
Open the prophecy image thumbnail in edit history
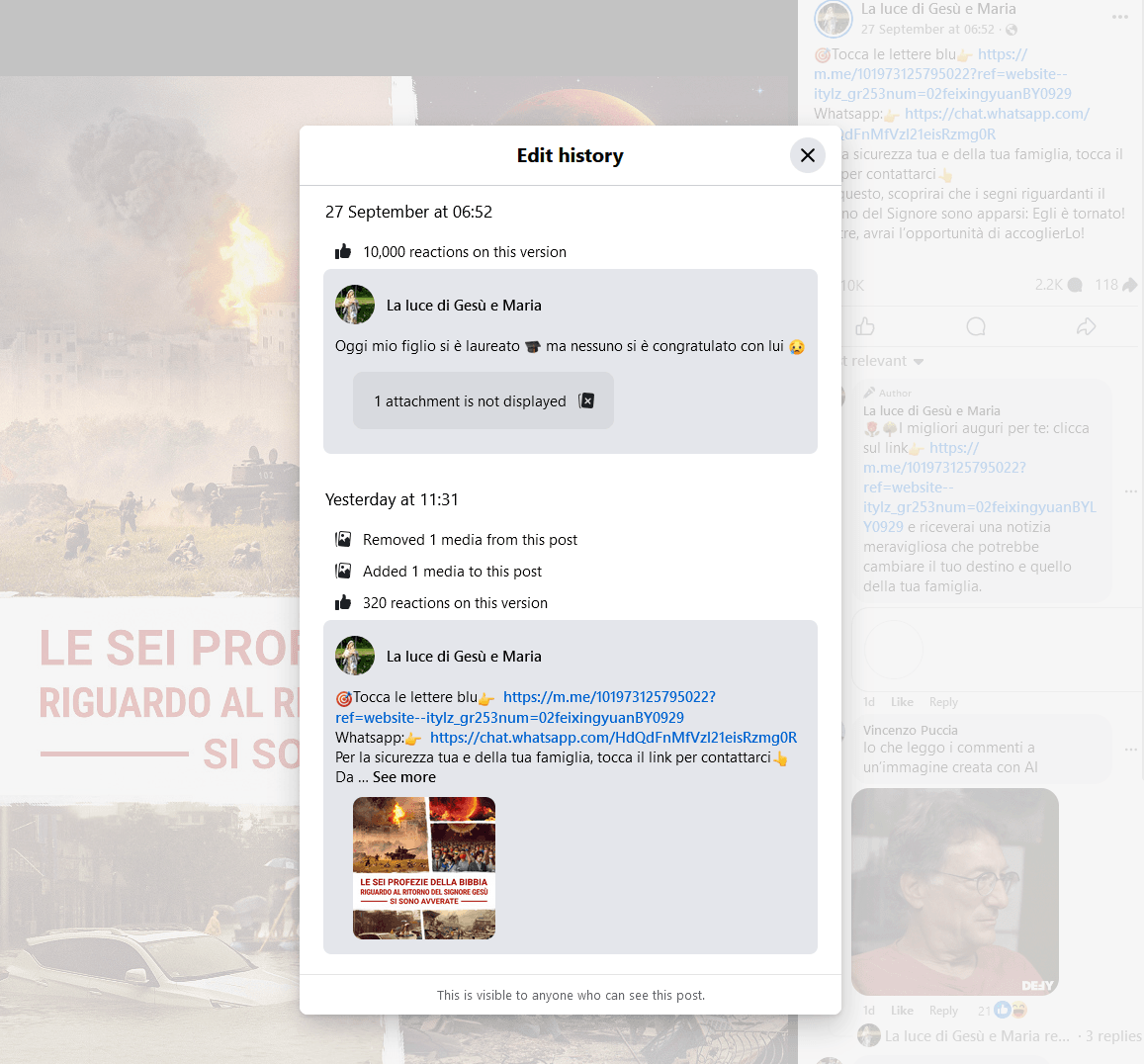(424, 867)
